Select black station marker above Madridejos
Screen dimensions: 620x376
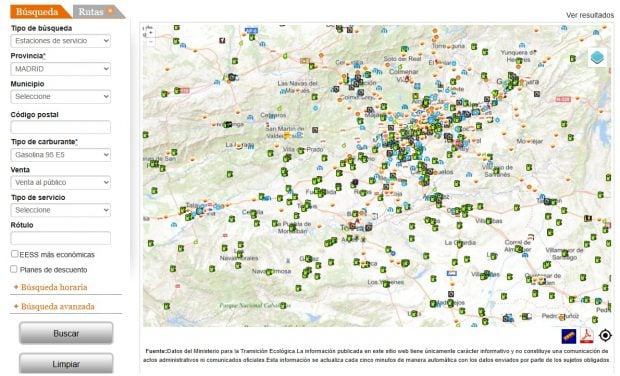451,294
